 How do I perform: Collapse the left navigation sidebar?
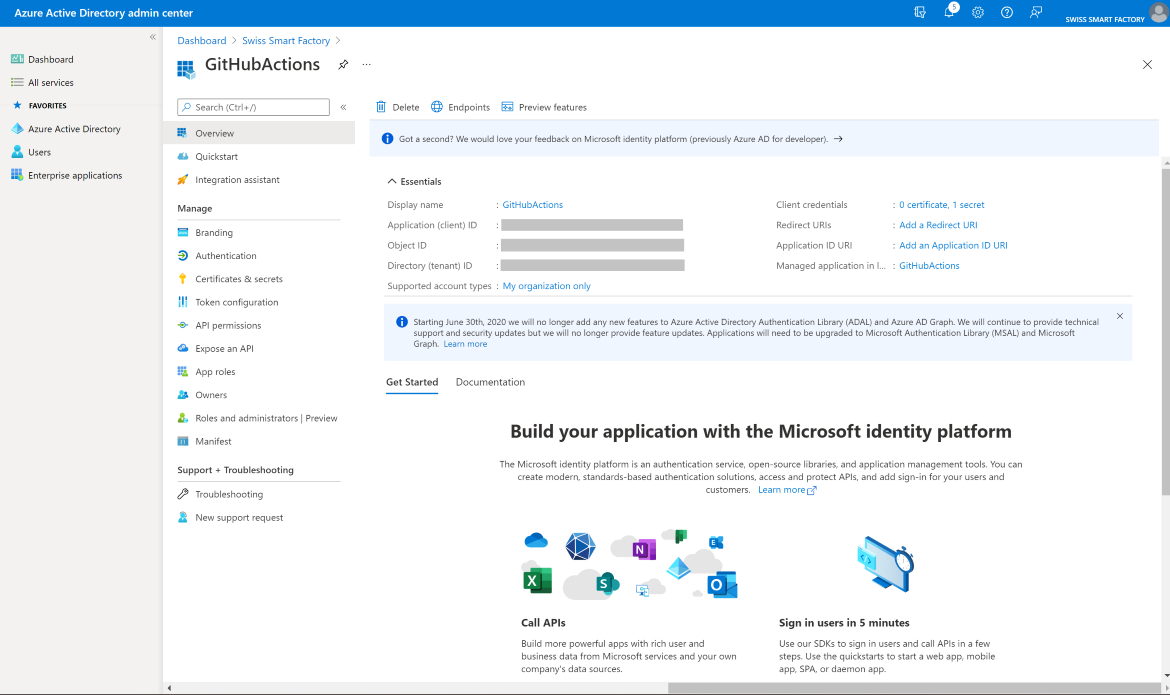click(x=153, y=37)
